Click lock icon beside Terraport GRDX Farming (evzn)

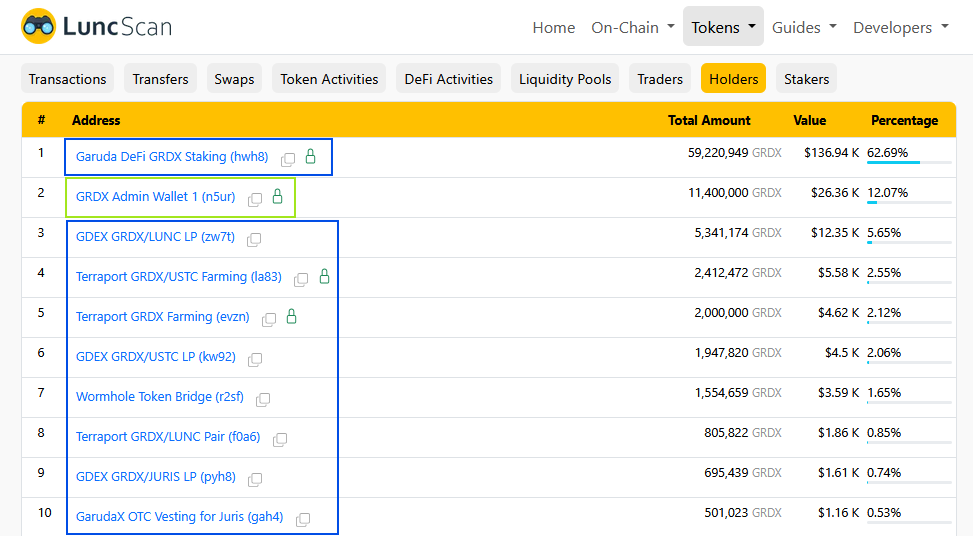pos(291,317)
